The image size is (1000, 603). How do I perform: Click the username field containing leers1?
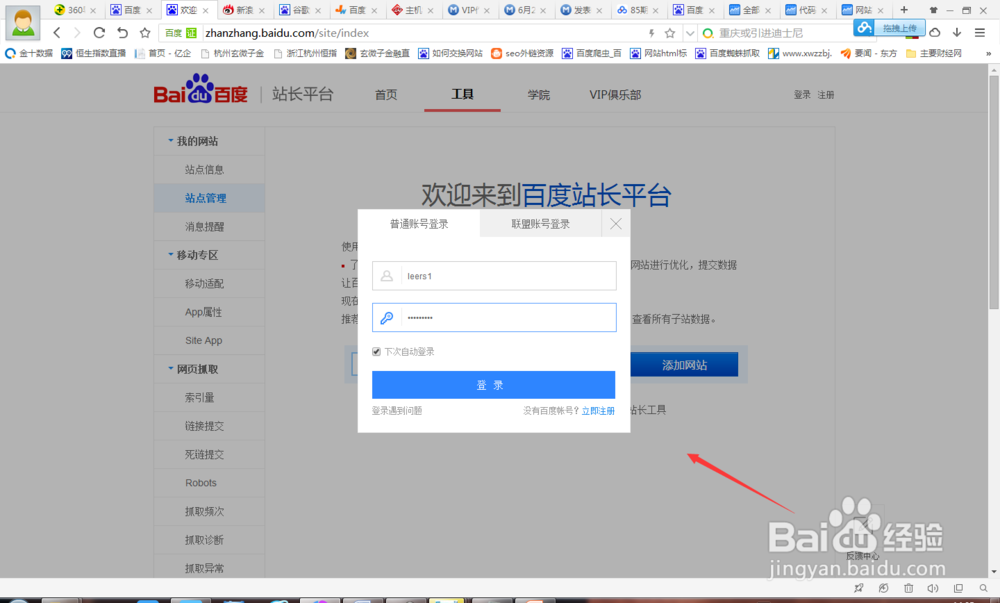point(494,276)
